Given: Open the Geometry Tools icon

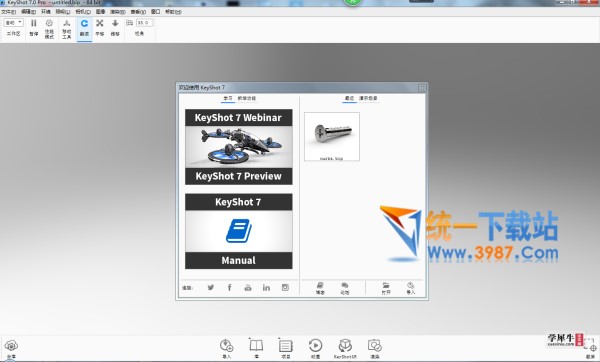Looking at the screenshot, I should (67, 28).
